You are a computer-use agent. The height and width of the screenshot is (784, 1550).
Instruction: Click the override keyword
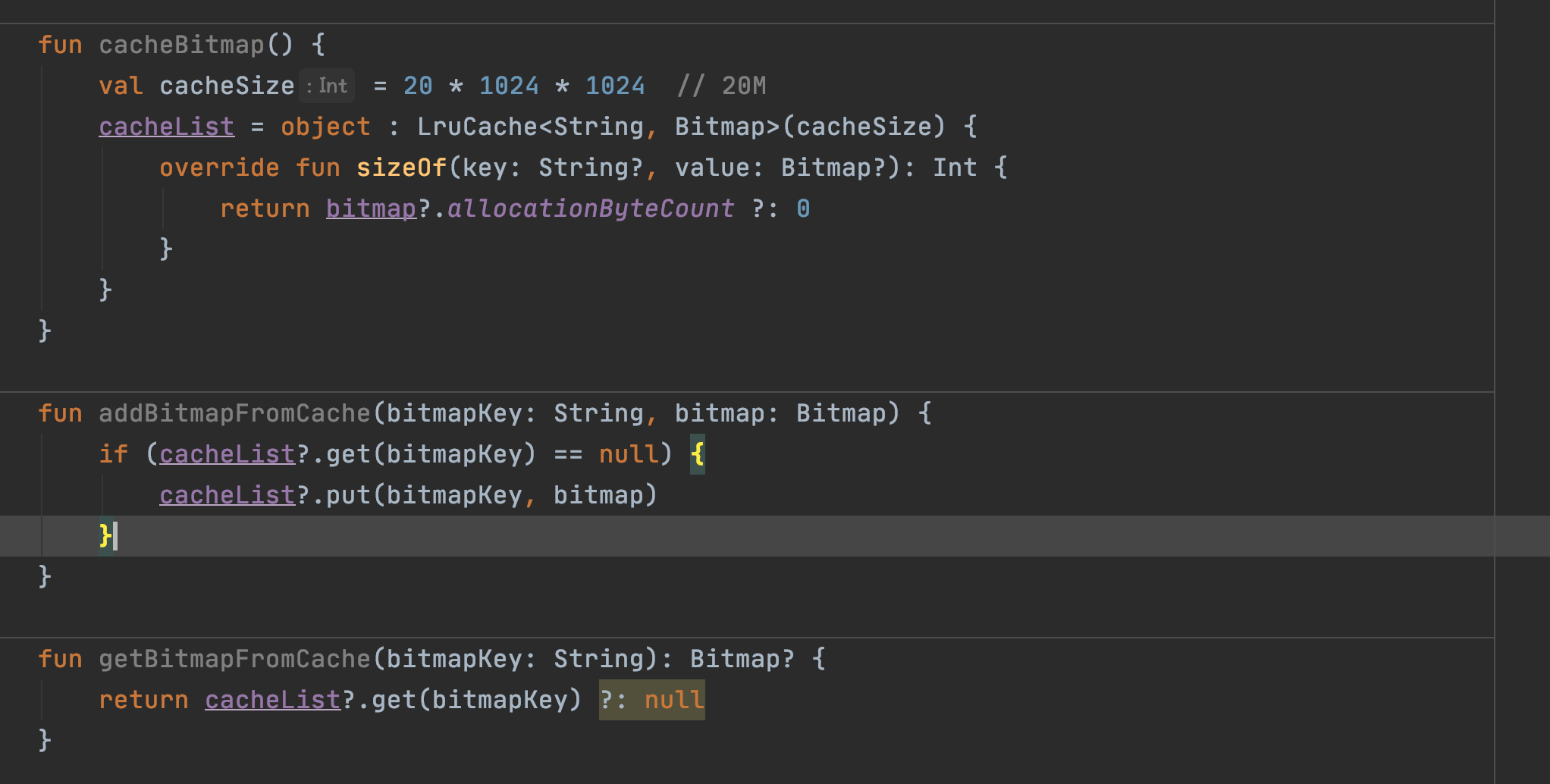coord(220,168)
